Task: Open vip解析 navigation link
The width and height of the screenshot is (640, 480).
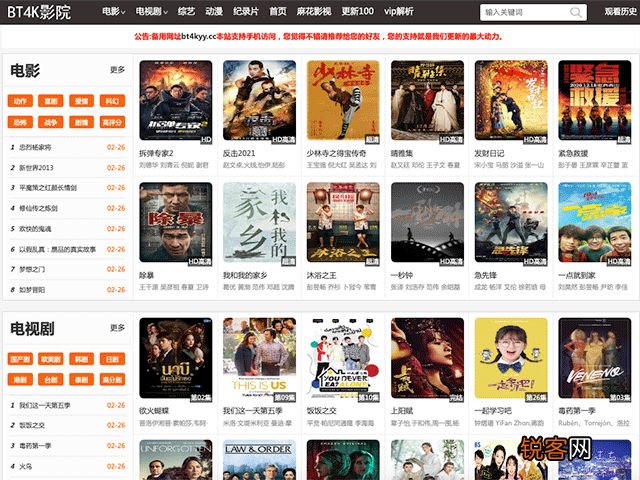Action: (399, 11)
